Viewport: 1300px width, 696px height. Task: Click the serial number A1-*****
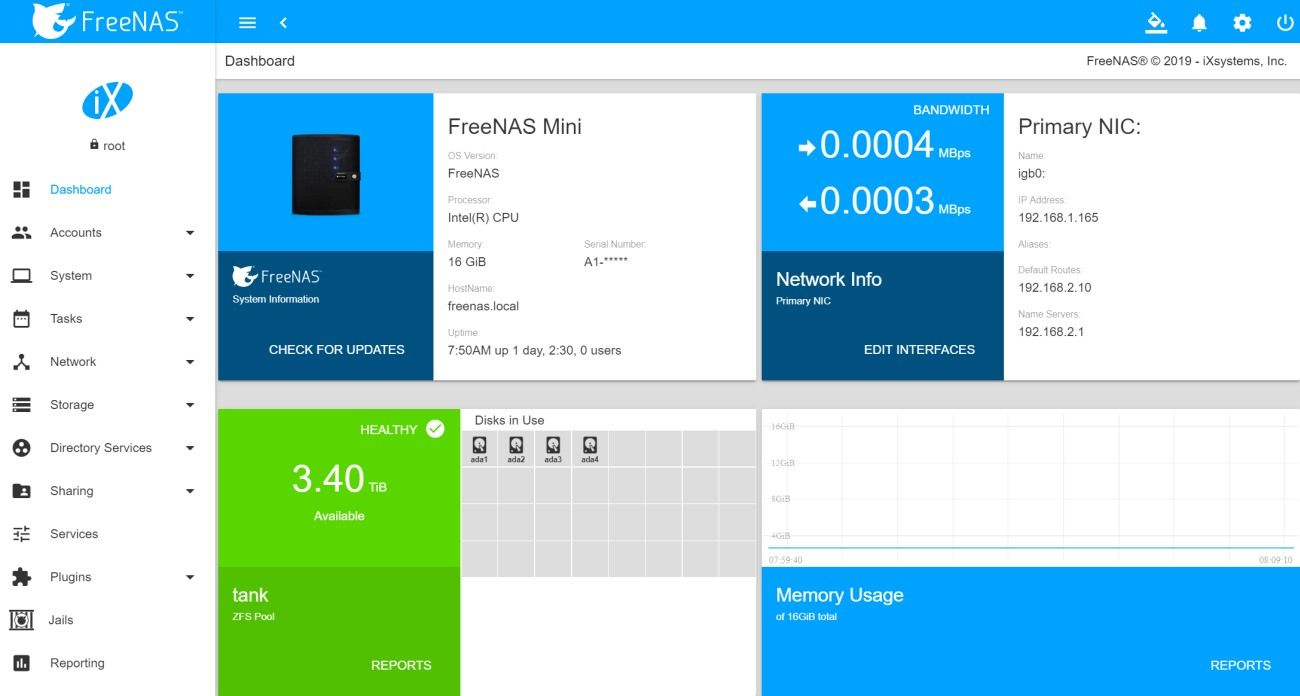(x=606, y=262)
